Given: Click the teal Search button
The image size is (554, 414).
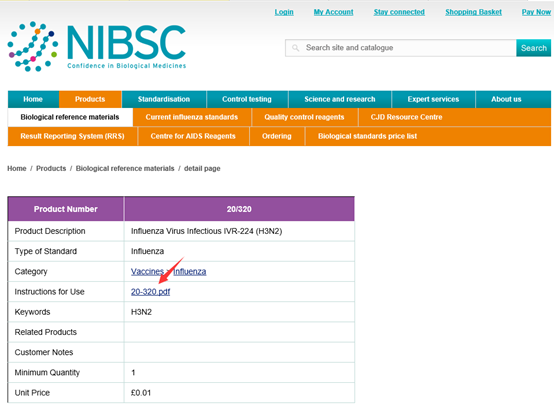Looking at the screenshot, I should (x=534, y=48).
